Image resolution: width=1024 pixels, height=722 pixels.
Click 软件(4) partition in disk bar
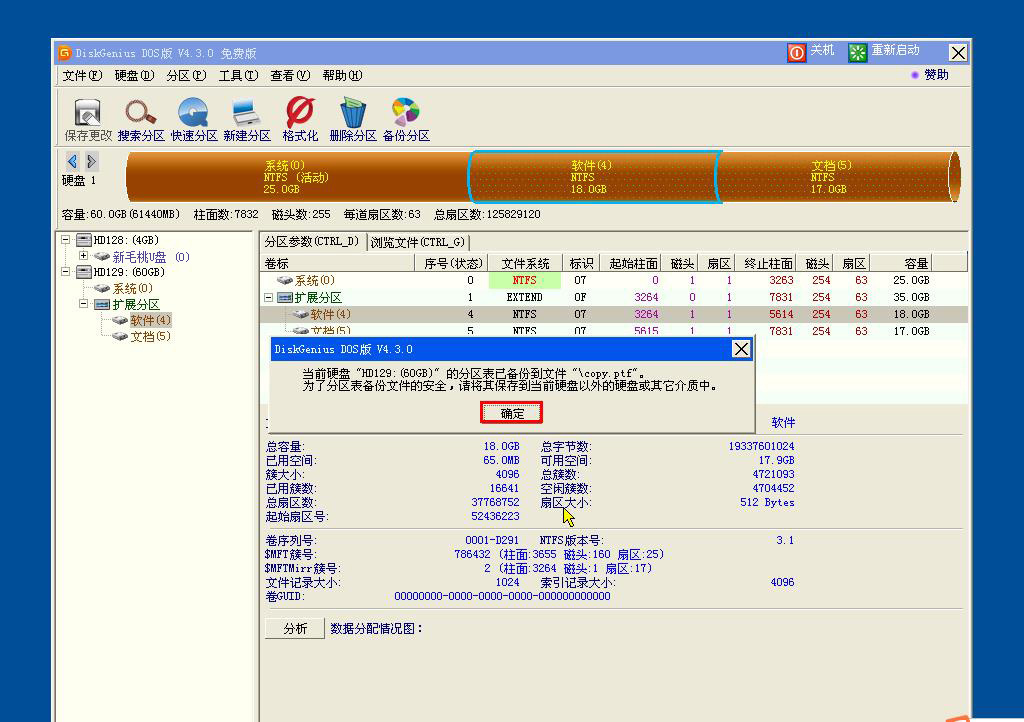593,178
